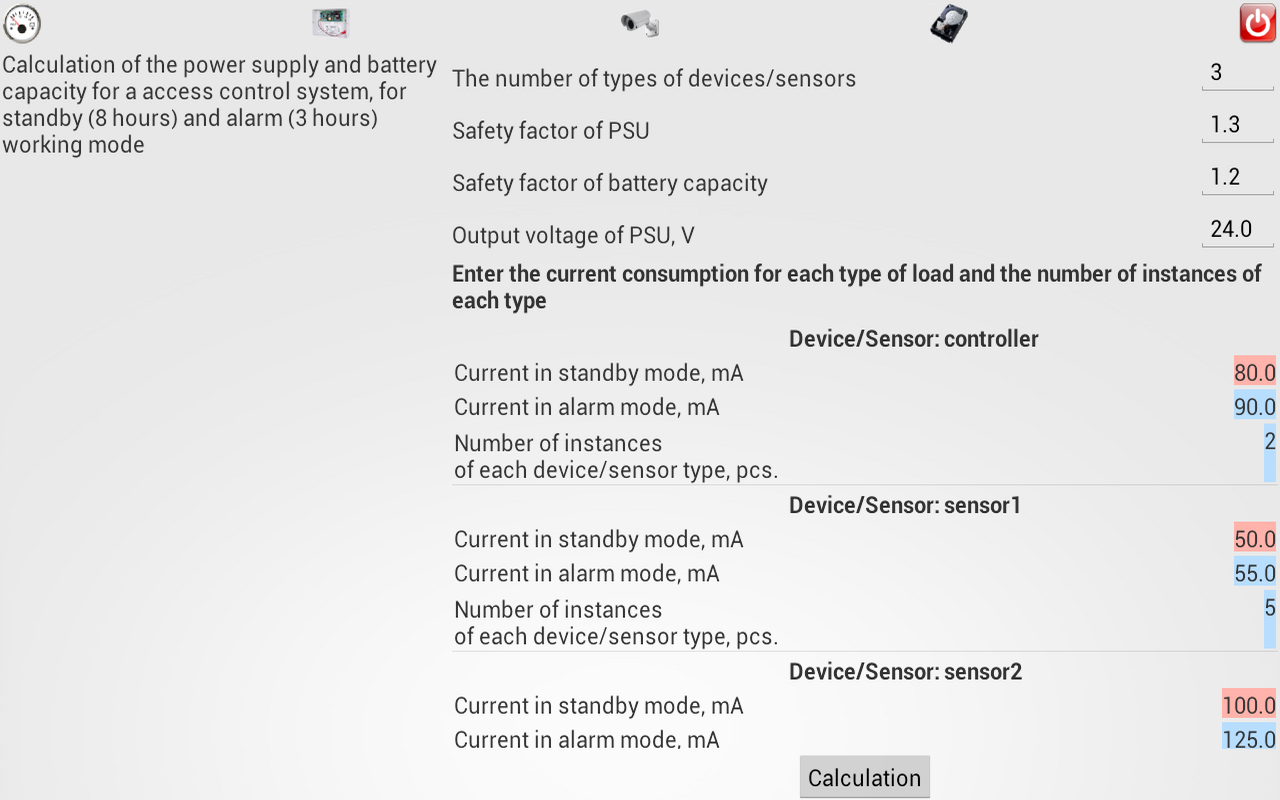Click the Calculation button
Screen dimensions: 1280x800
[864, 777]
